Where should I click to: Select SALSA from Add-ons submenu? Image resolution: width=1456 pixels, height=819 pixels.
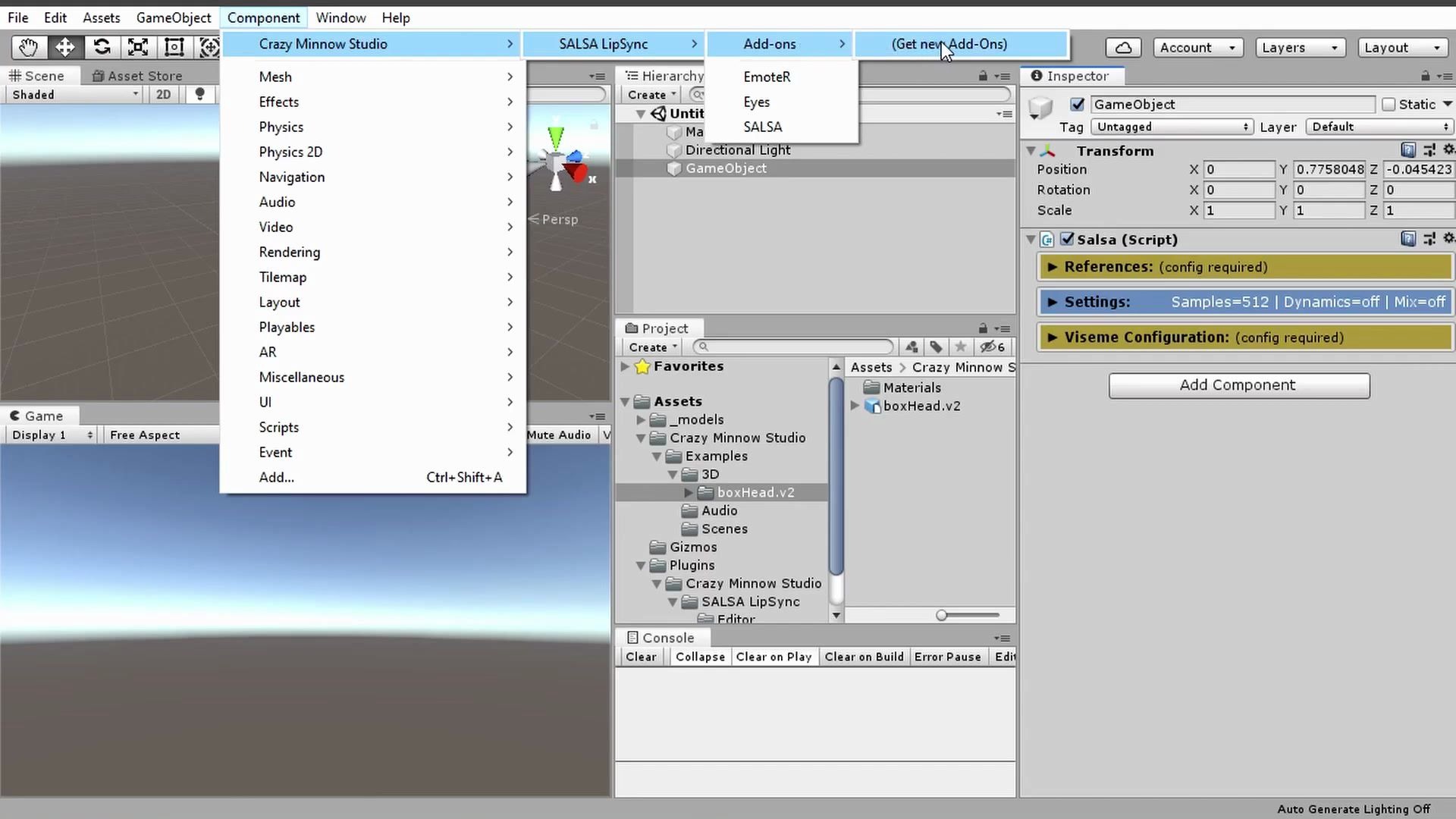pyautogui.click(x=782, y=127)
